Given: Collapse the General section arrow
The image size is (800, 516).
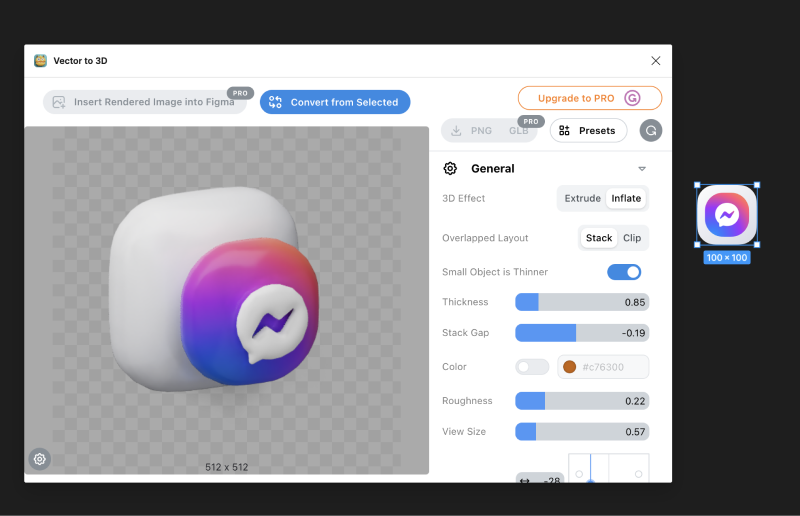Looking at the screenshot, I should [x=642, y=169].
